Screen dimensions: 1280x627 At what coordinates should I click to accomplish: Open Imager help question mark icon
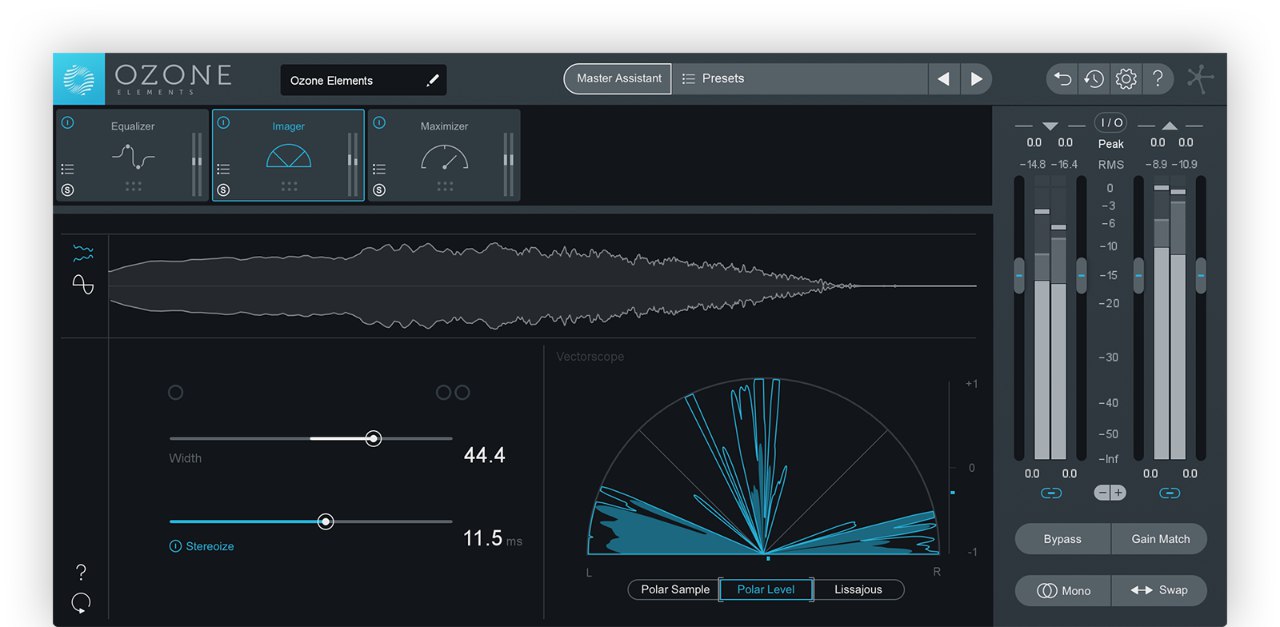click(x=81, y=573)
